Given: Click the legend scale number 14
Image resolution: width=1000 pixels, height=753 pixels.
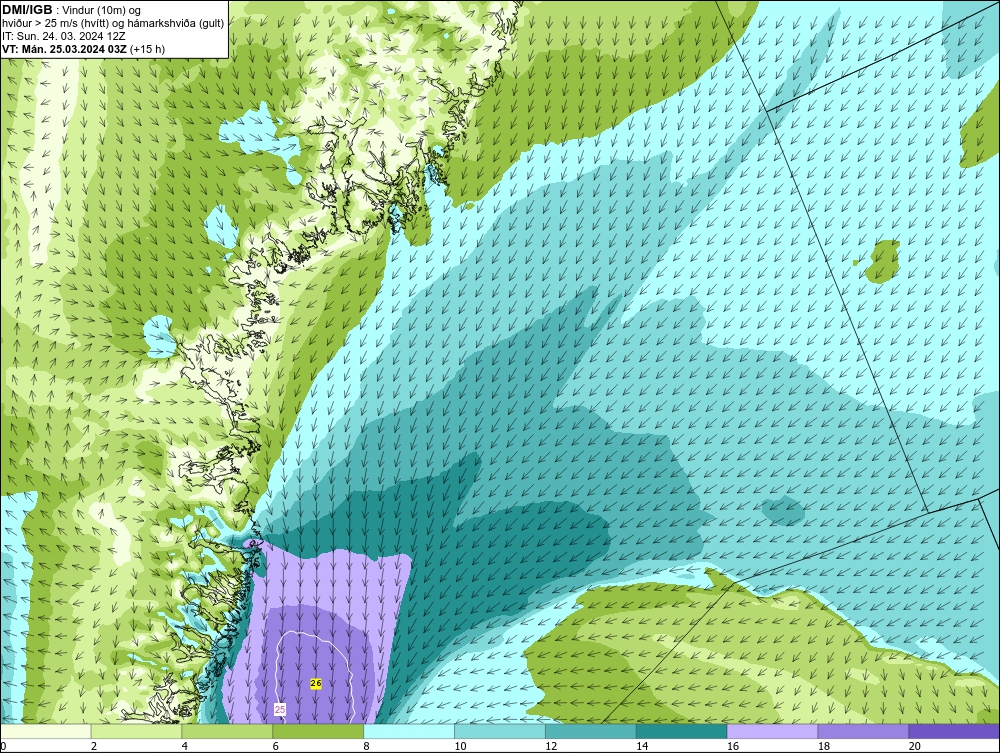Looking at the screenshot, I should tap(642, 746).
